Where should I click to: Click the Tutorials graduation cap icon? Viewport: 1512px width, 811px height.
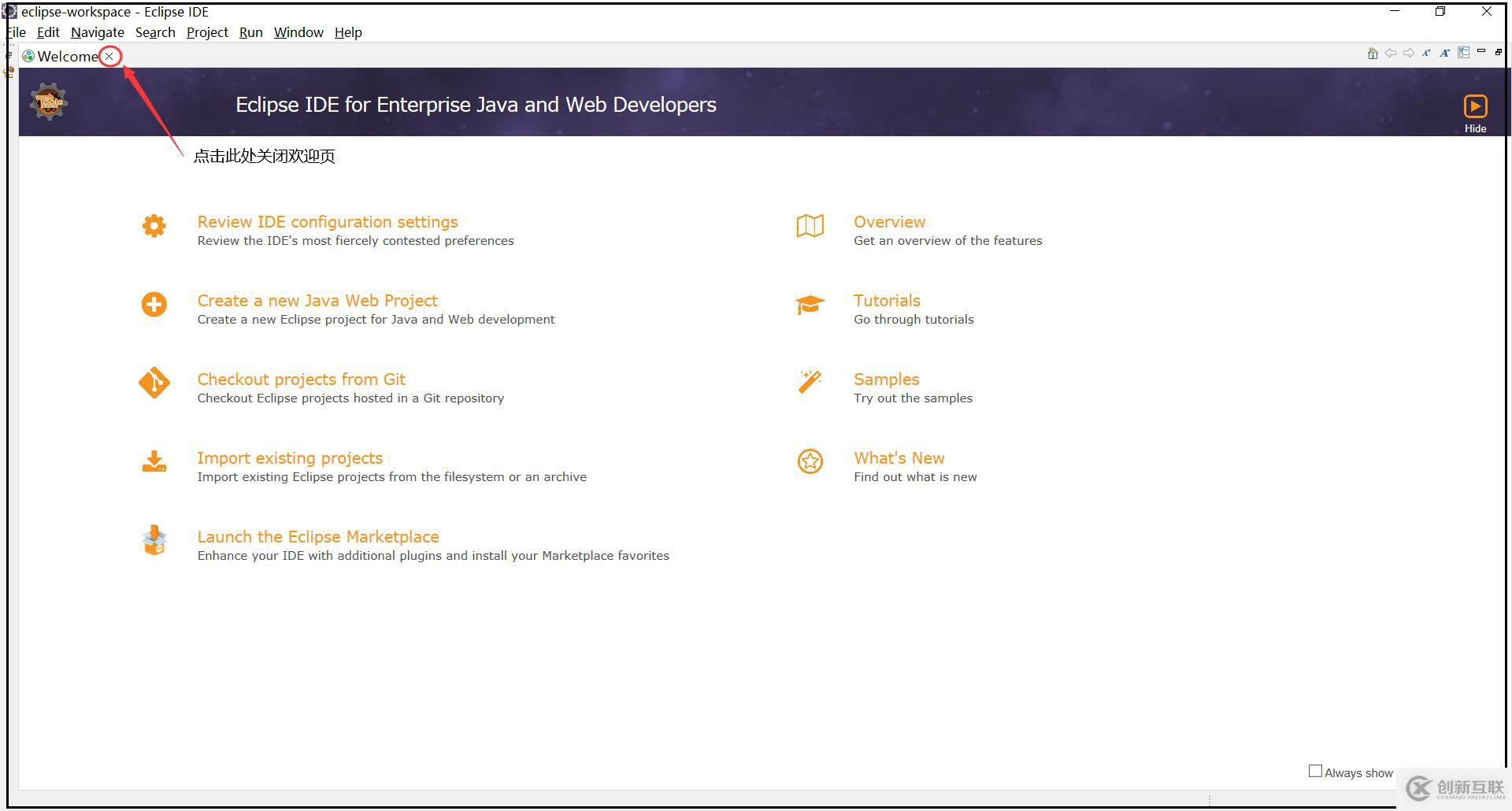[x=810, y=305]
